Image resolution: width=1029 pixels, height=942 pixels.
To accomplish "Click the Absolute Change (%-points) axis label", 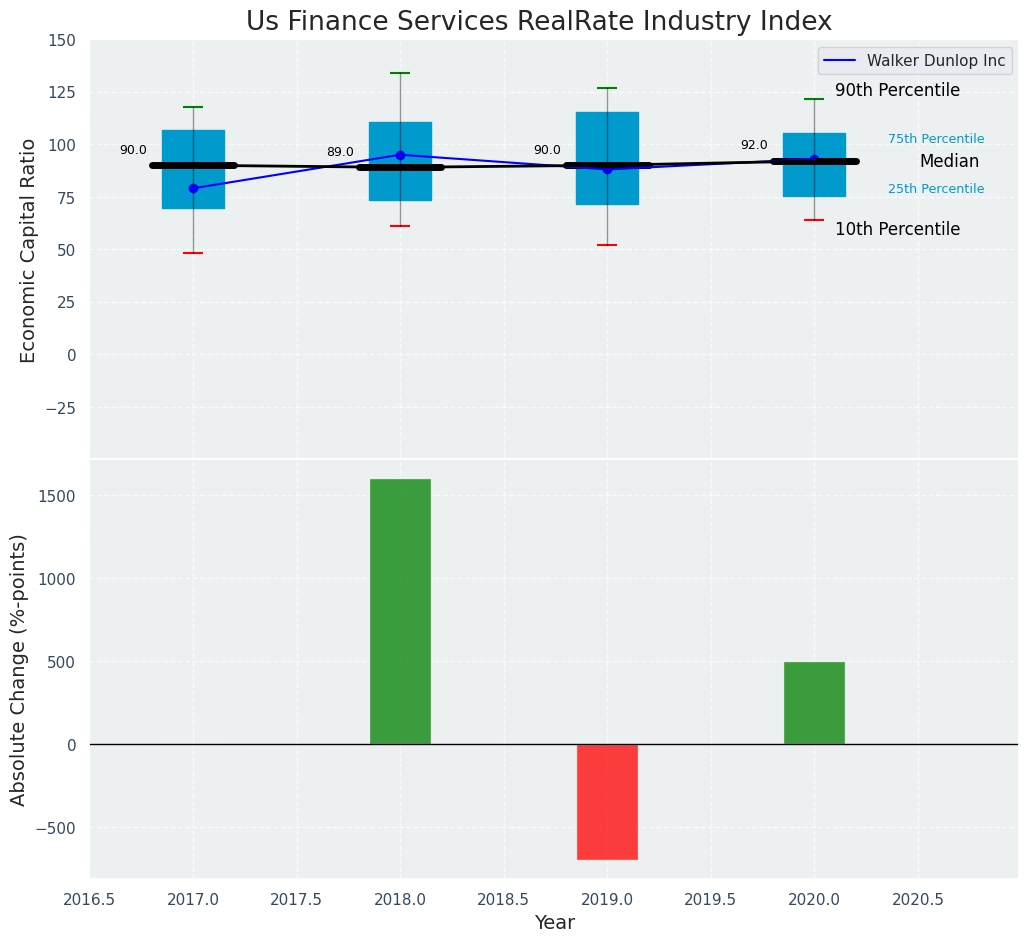I will (18, 669).
